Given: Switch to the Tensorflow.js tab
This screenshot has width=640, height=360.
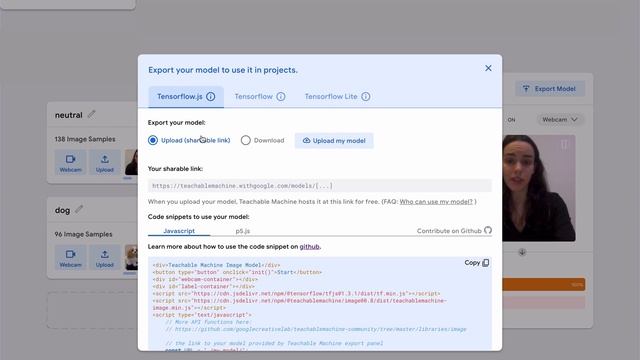Looking at the screenshot, I should tap(186, 97).
